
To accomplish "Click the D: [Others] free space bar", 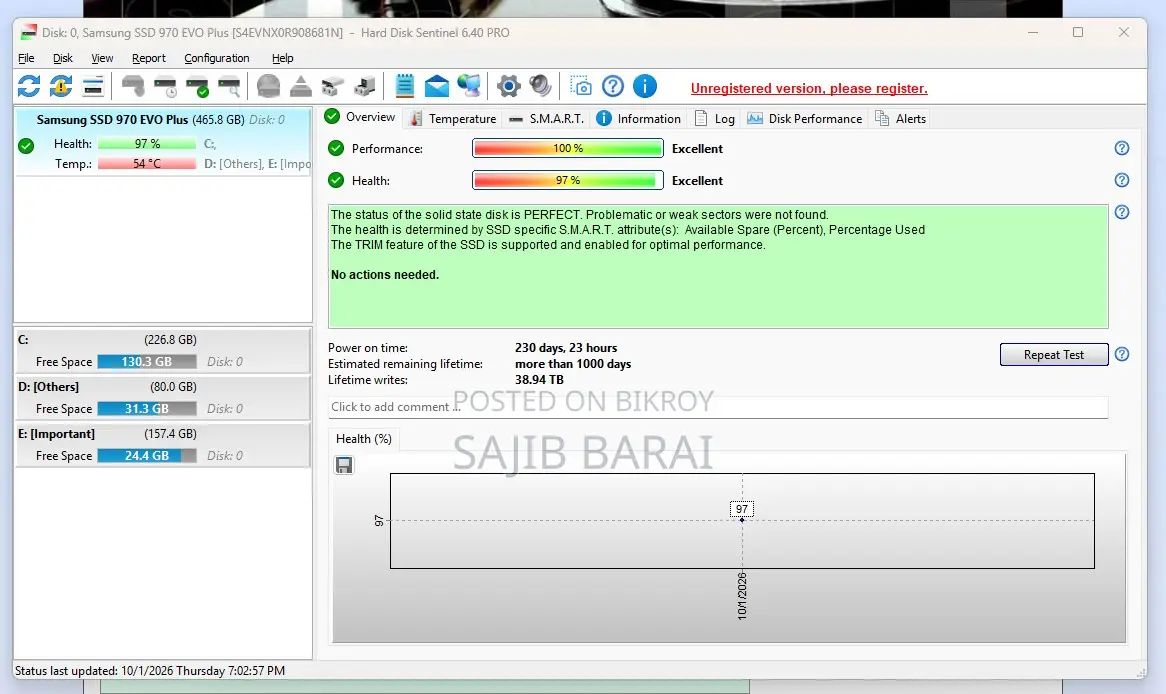I will pos(146,408).
